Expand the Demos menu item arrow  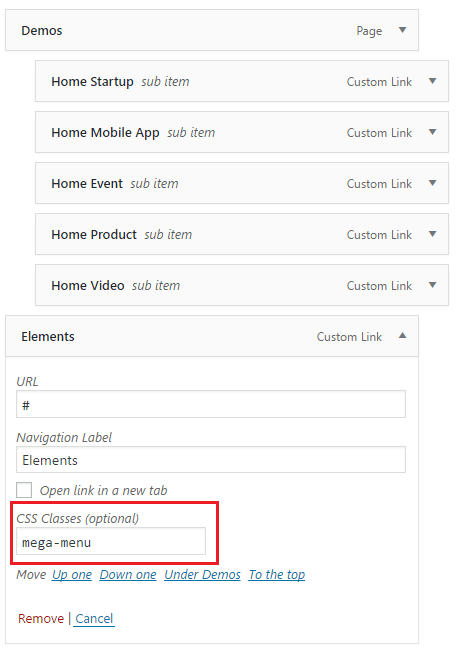(x=402, y=30)
